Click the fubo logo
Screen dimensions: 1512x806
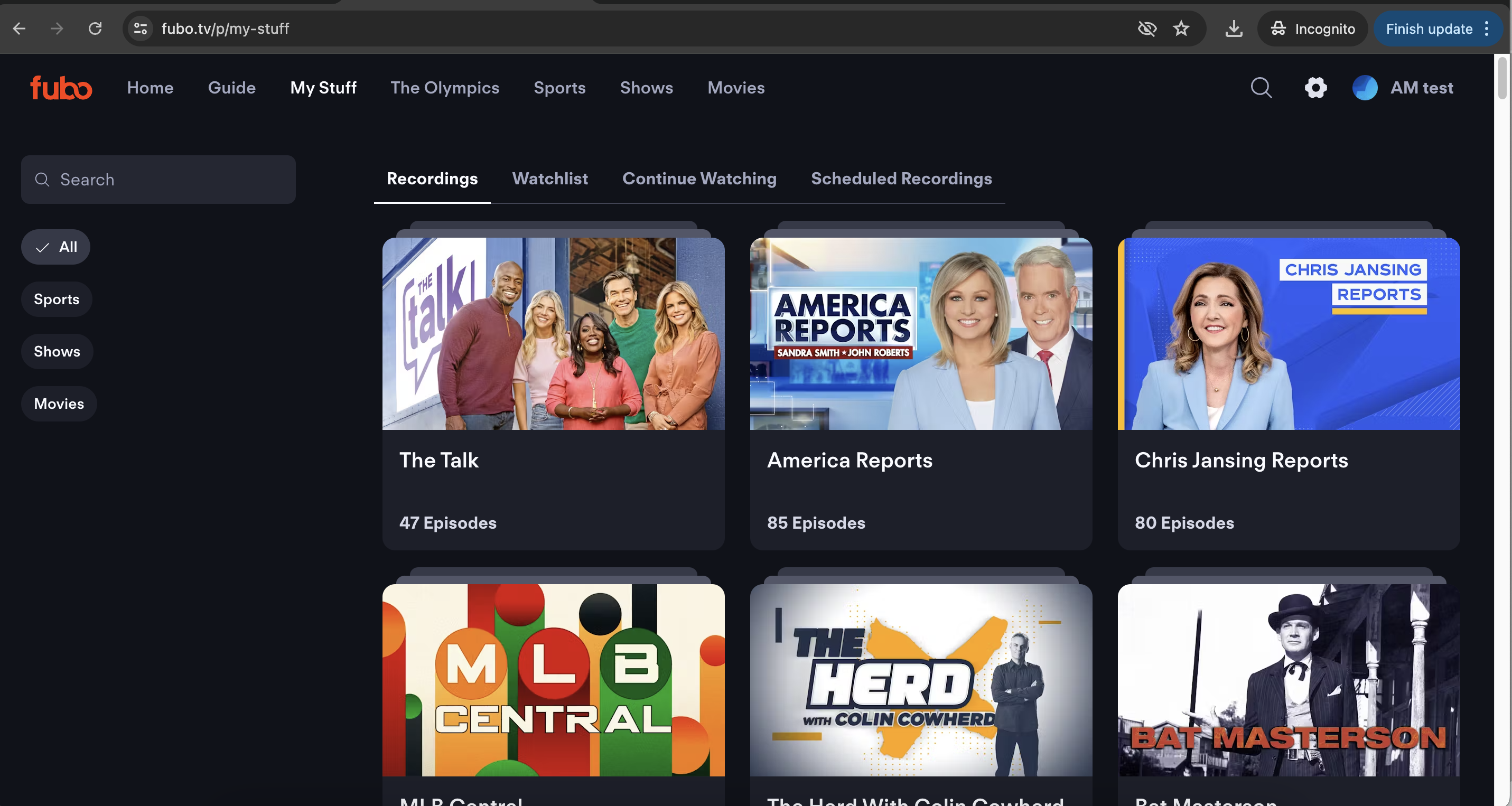61,88
